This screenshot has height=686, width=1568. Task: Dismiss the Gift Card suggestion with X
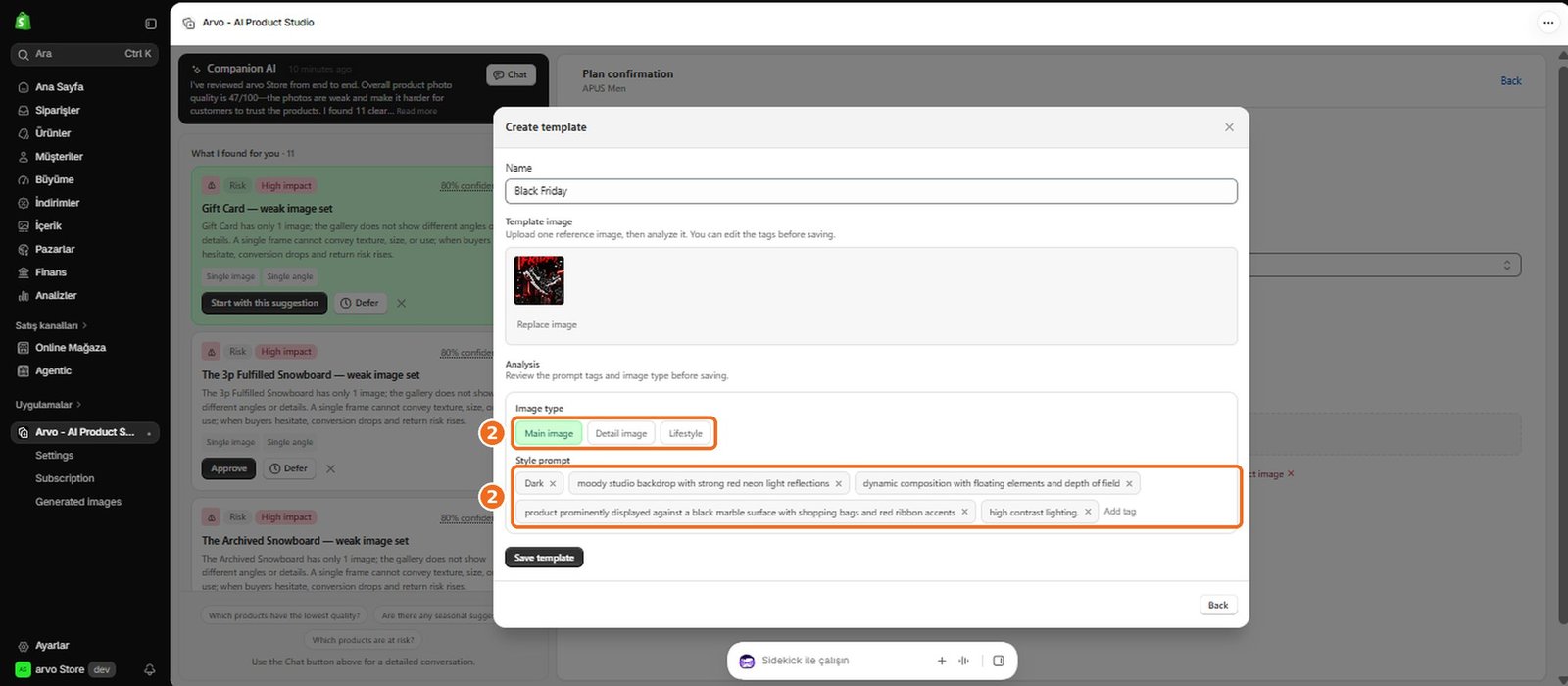(x=401, y=304)
